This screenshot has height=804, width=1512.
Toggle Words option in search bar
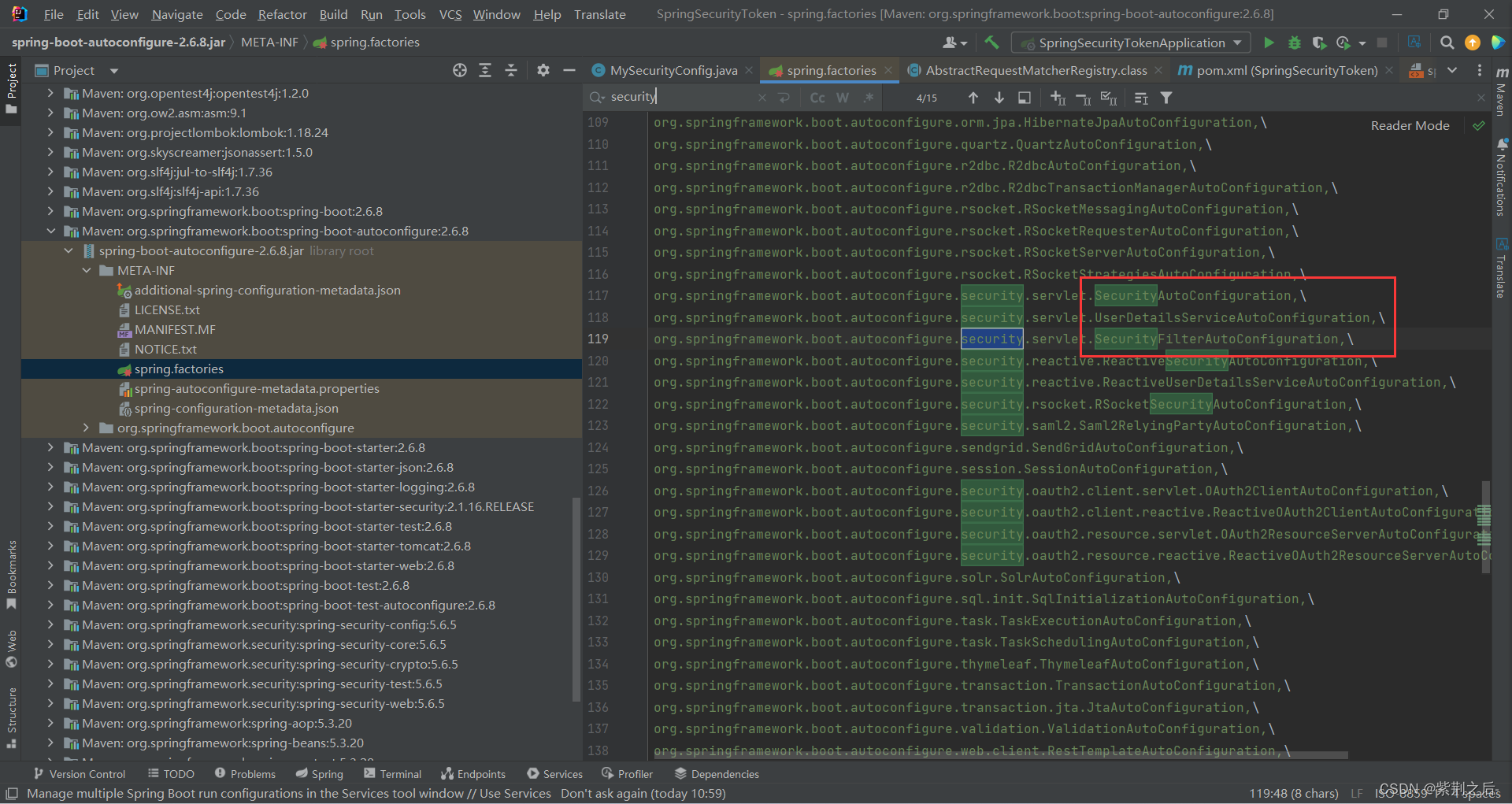tap(843, 98)
